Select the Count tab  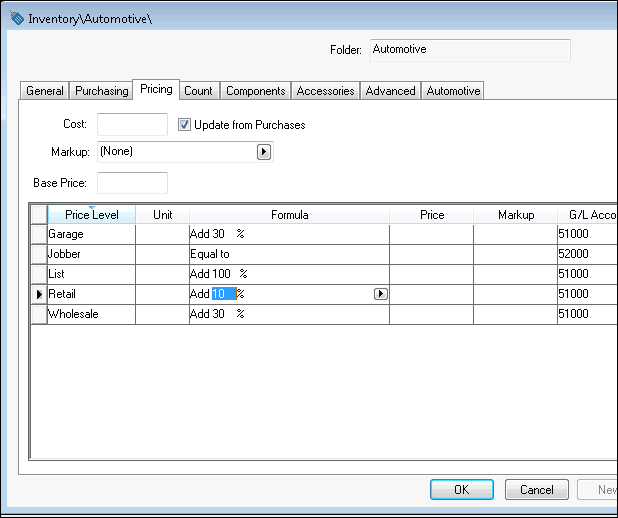tap(198, 91)
